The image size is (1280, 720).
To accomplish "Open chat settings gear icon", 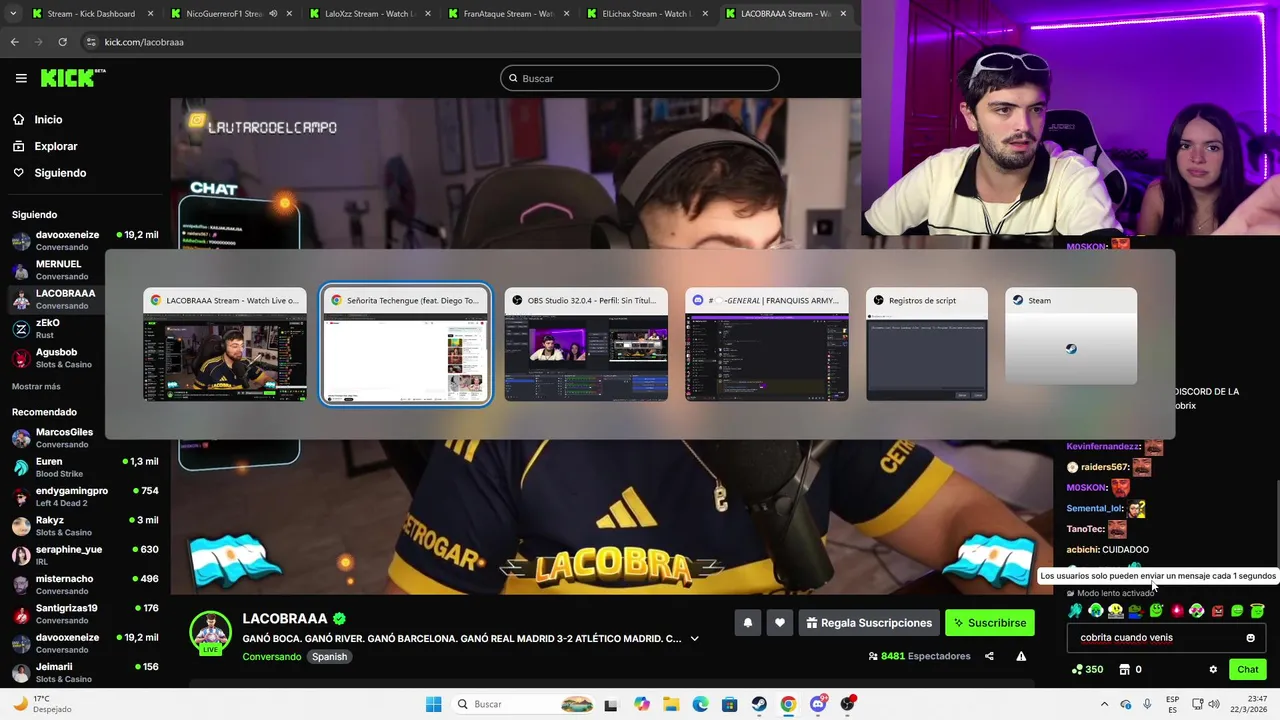I will click(x=1213, y=669).
